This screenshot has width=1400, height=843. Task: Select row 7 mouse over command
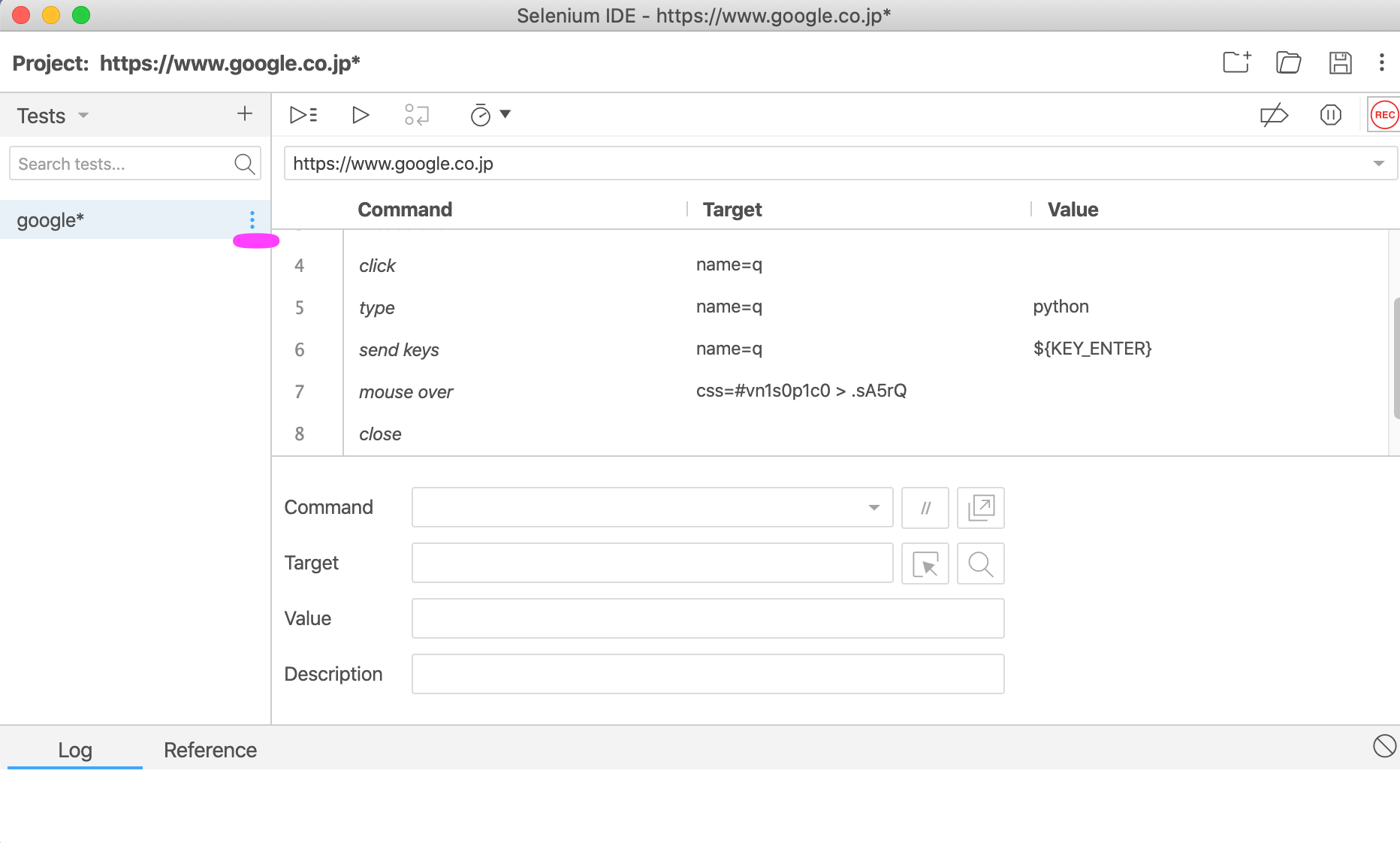[x=830, y=391]
